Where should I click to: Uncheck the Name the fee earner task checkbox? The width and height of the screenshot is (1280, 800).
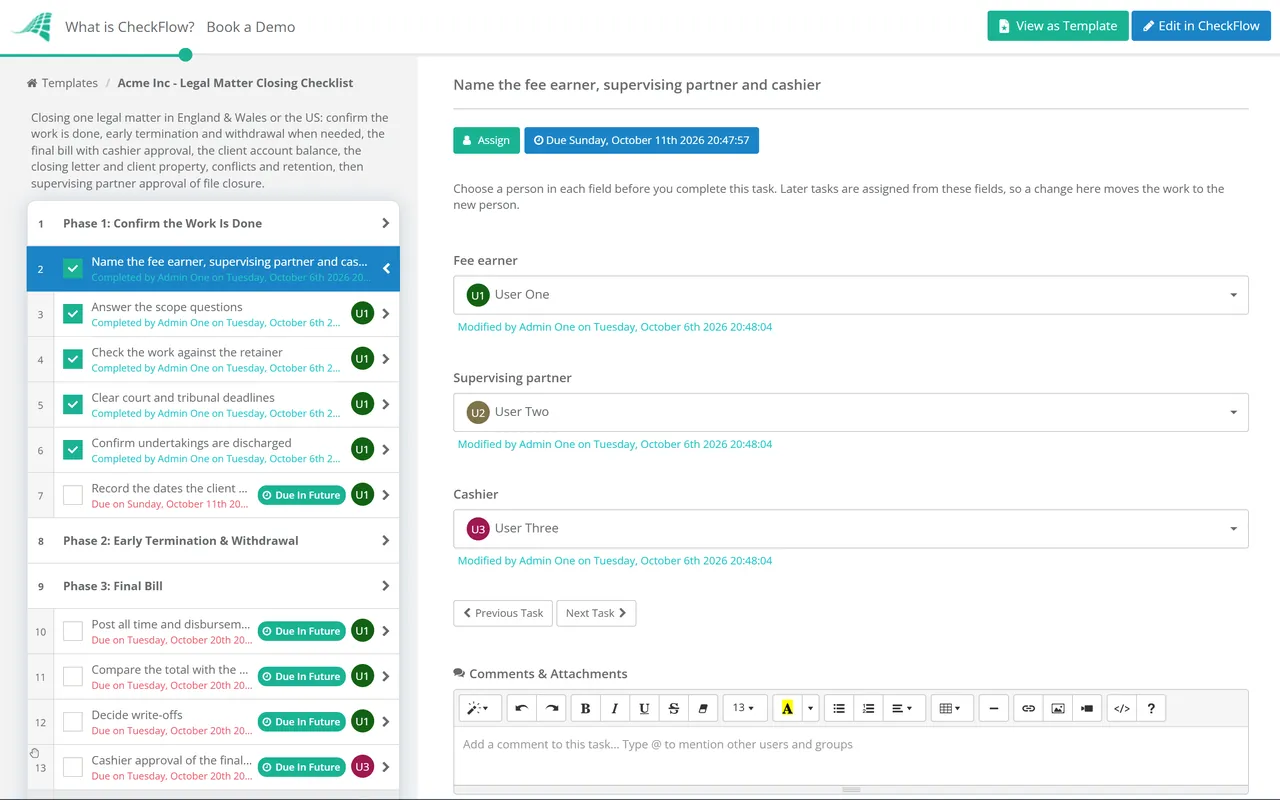73,269
